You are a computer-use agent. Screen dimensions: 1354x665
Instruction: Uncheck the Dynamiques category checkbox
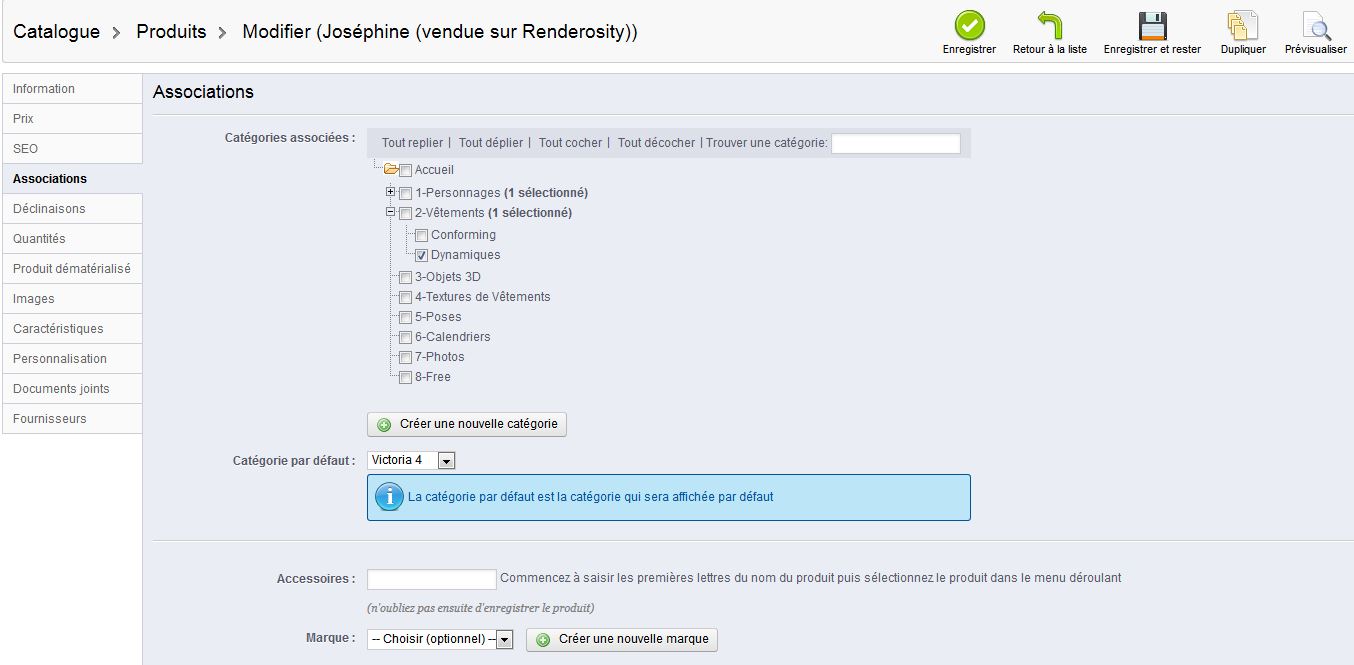point(422,256)
